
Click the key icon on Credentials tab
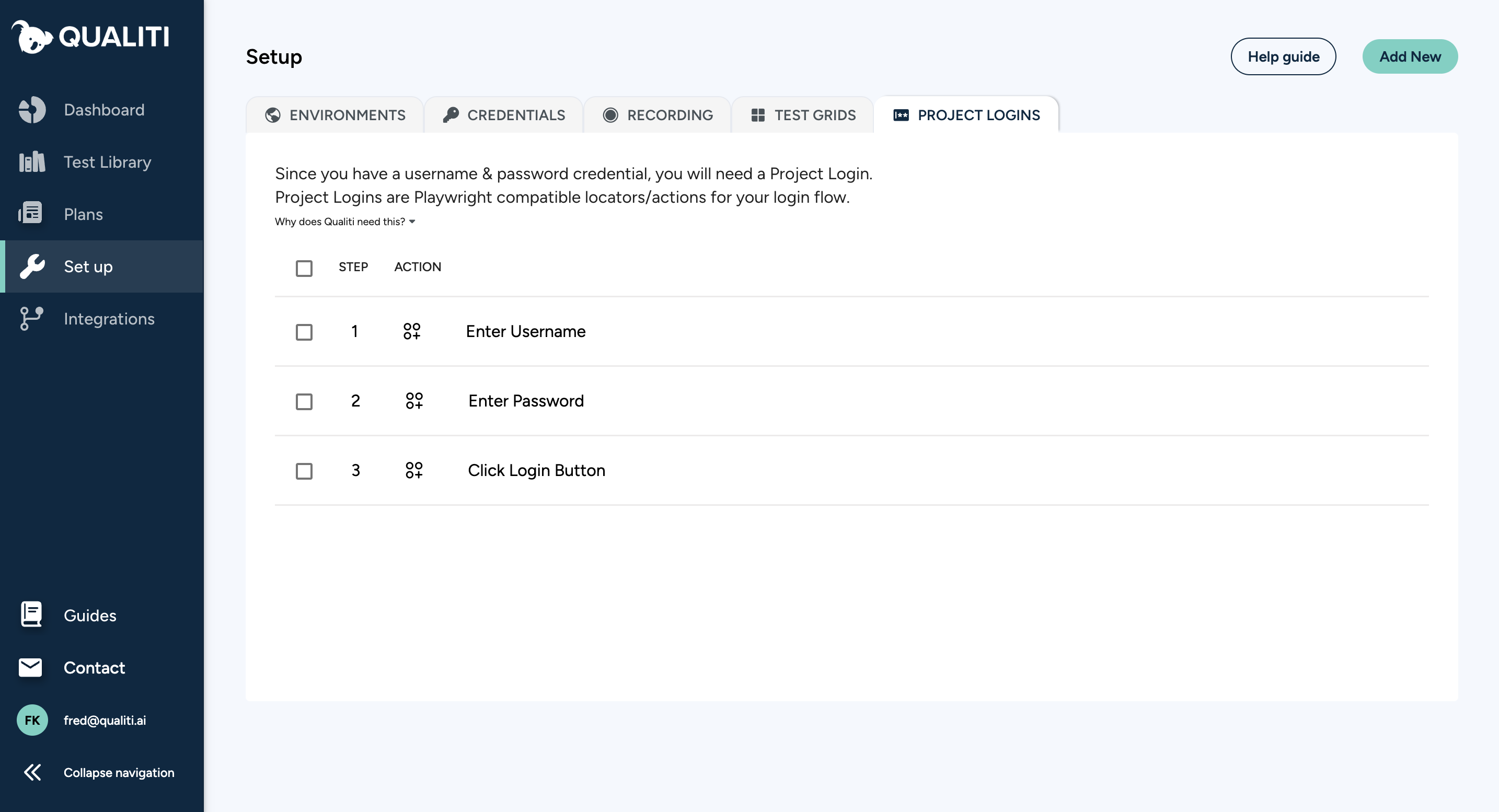pos(451,115)
